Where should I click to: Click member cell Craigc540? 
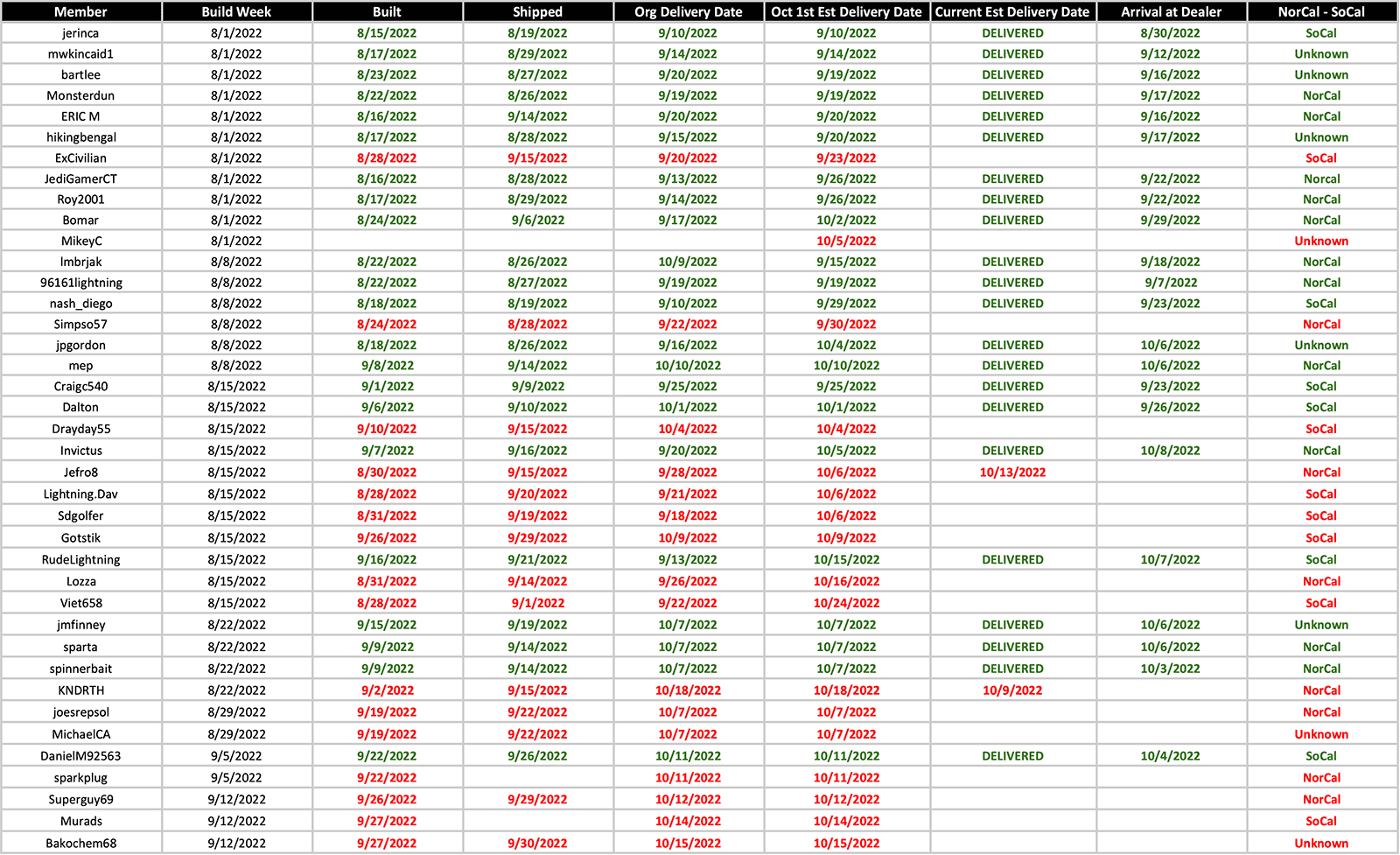tap(81, 386)
